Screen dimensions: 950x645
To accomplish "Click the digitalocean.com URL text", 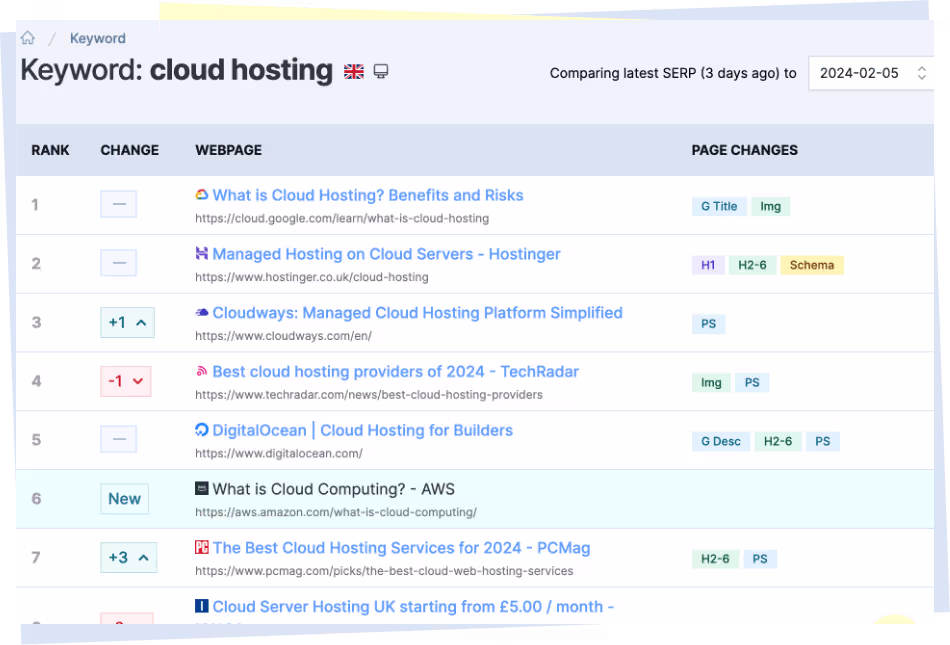I will [x=279, y=454].
